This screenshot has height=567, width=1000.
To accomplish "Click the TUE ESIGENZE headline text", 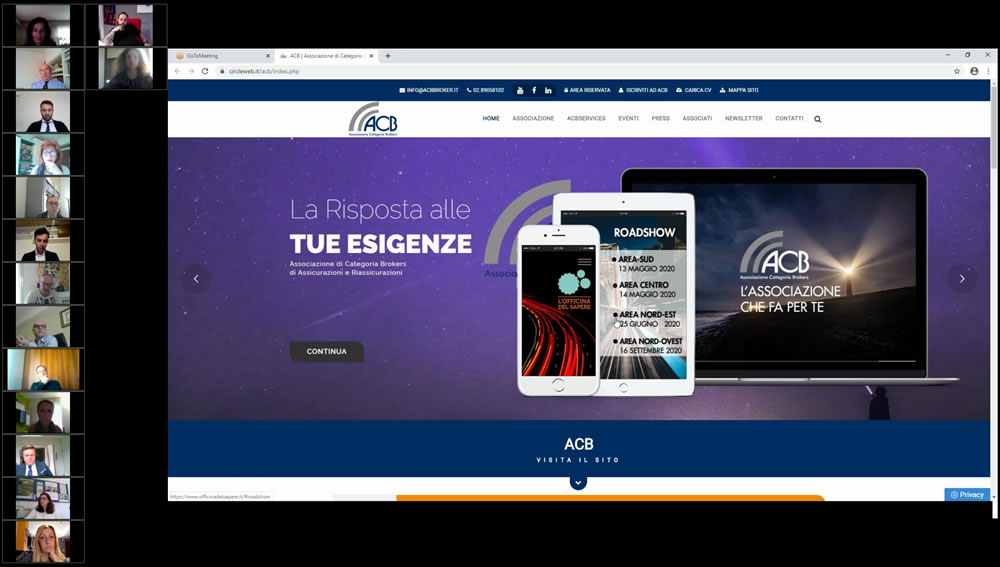I will pyautogui.click(x=381, y=244).
